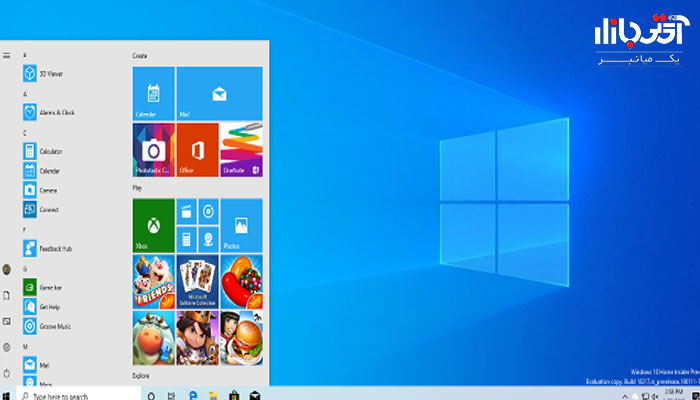Click the 'M' letter header
Viewport: 700px width, 400px height.
pos(25,346)
